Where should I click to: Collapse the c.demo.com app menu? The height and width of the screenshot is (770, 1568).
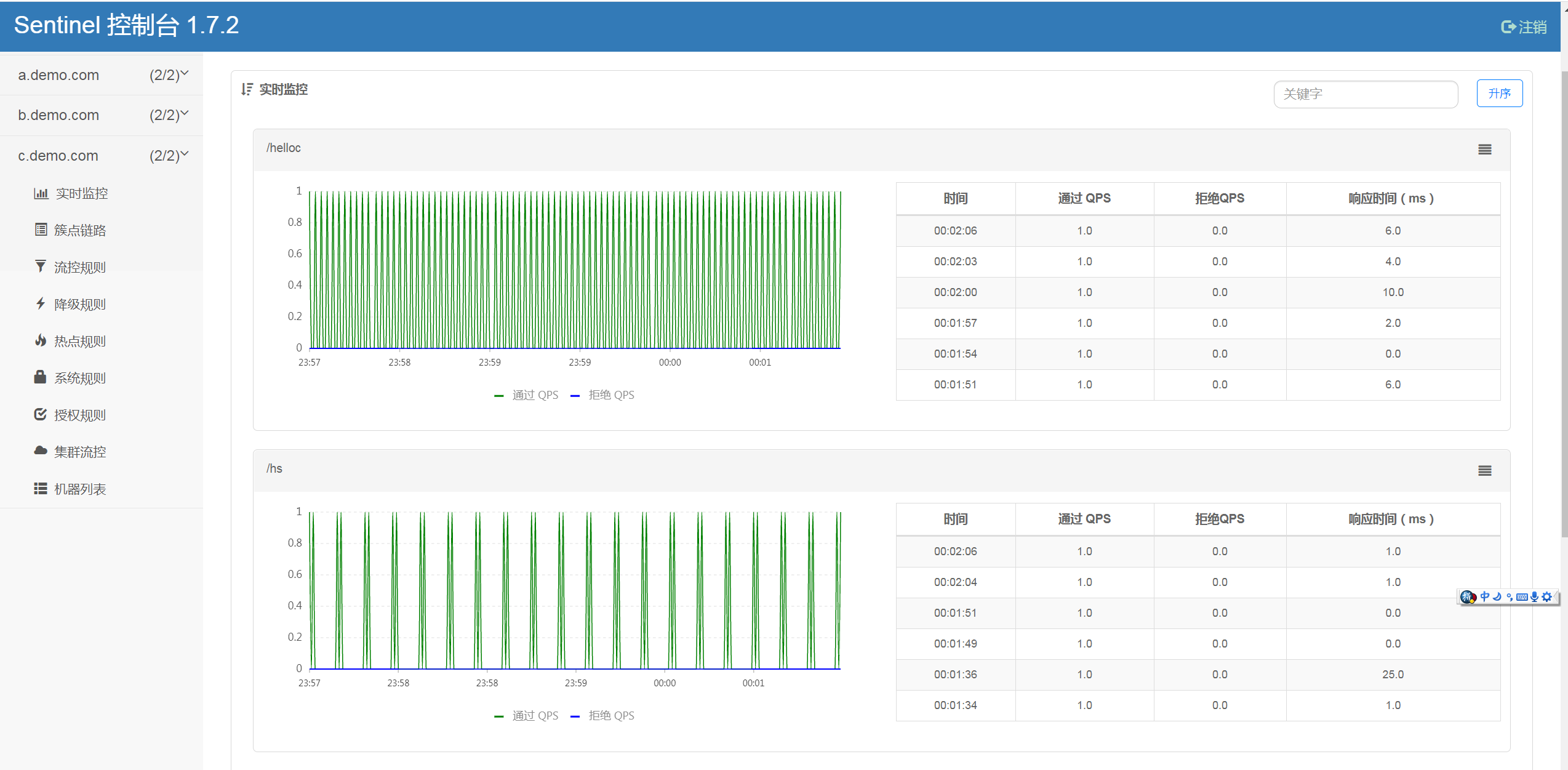[x=102, y=156]
